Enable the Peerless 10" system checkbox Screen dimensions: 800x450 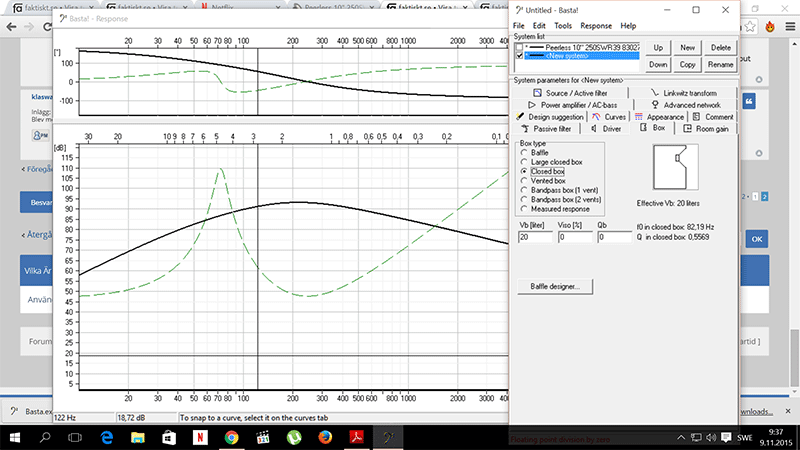(x=519, y=47)
